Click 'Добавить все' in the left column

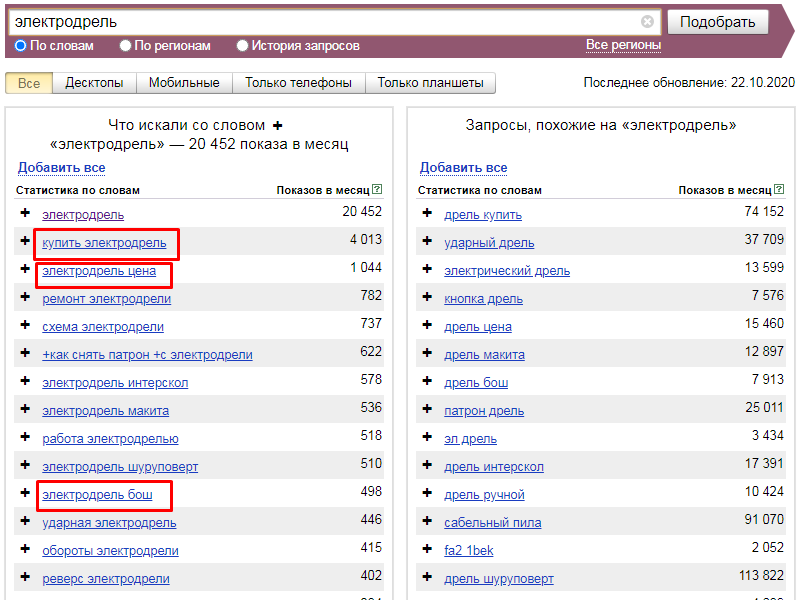(x=61, y=168)
